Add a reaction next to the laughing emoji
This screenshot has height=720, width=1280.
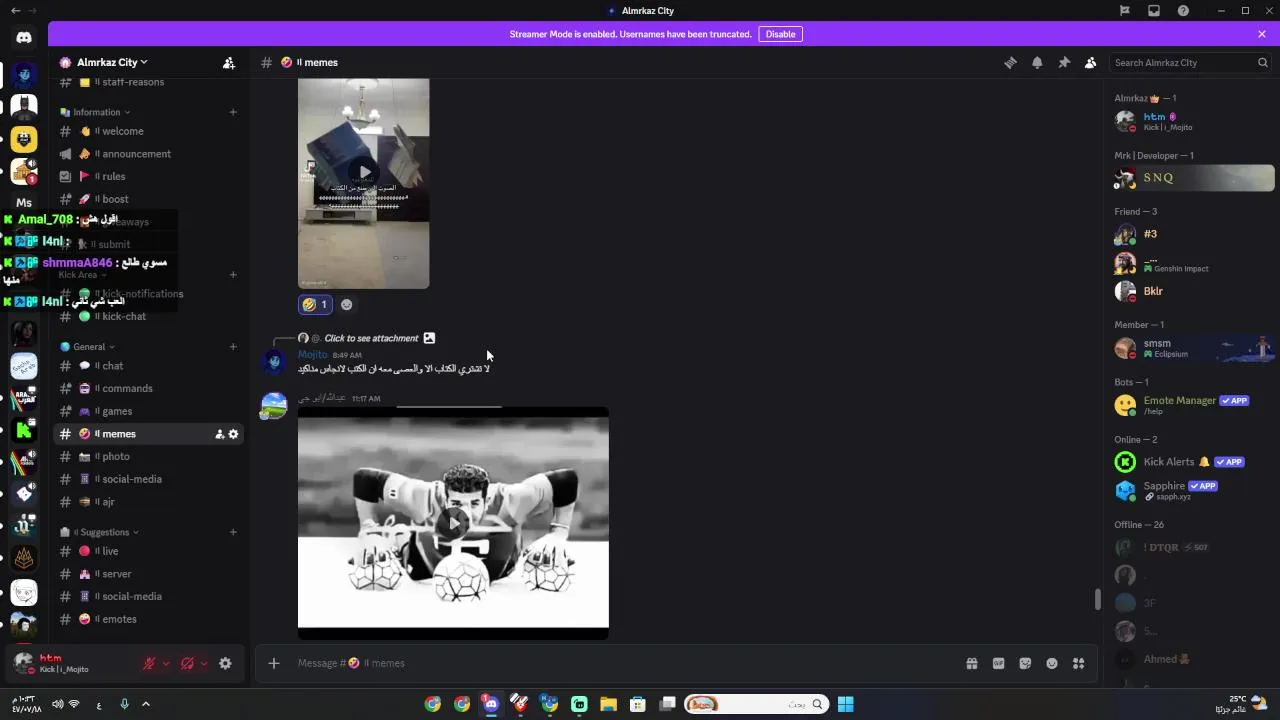click(x=346, y=304)
